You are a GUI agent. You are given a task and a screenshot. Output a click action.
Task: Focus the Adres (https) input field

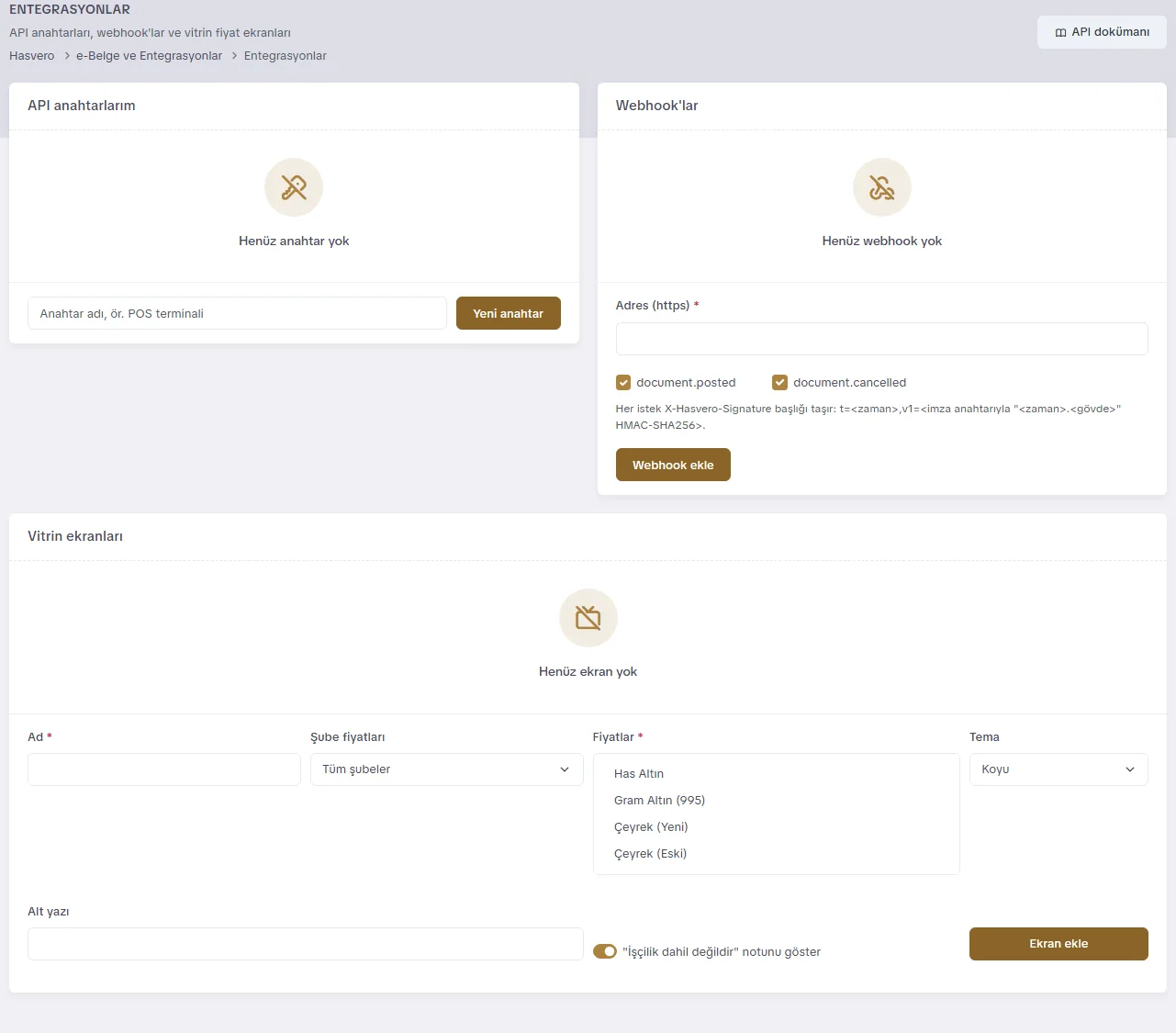point(882,339)
